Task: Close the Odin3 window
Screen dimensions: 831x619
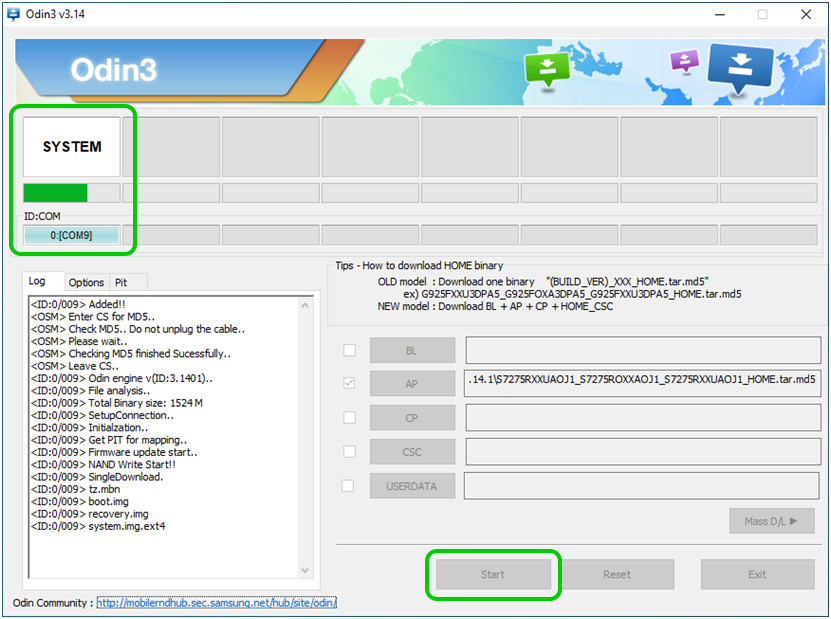Action: click(806, 14)
